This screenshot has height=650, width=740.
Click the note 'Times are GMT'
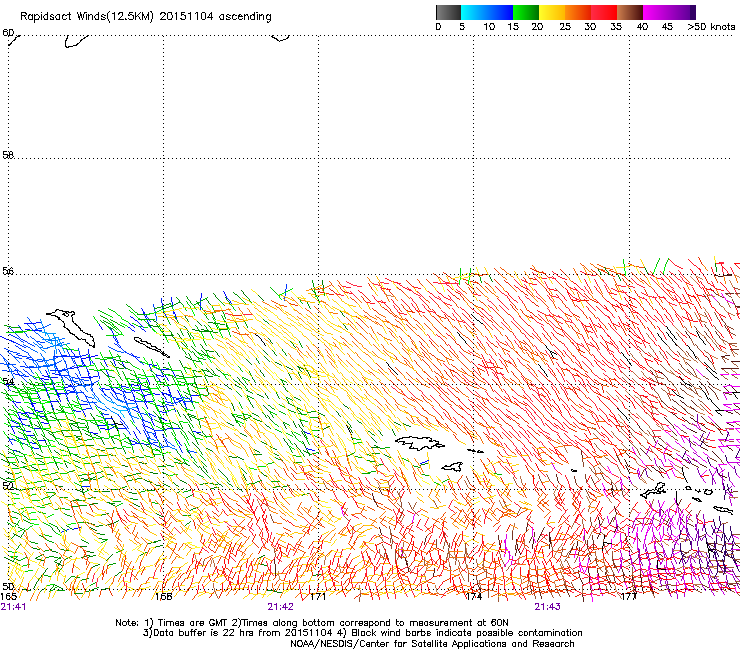click(193, 623)
